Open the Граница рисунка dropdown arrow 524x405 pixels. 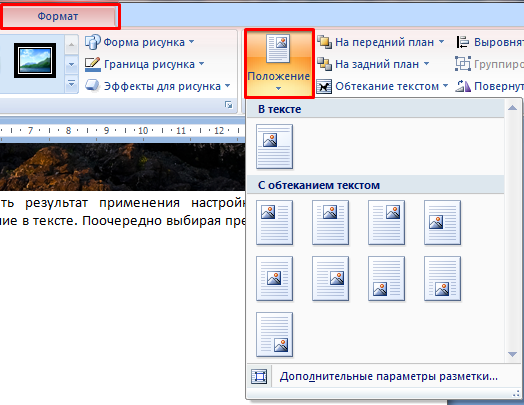[x=202, y=63]
